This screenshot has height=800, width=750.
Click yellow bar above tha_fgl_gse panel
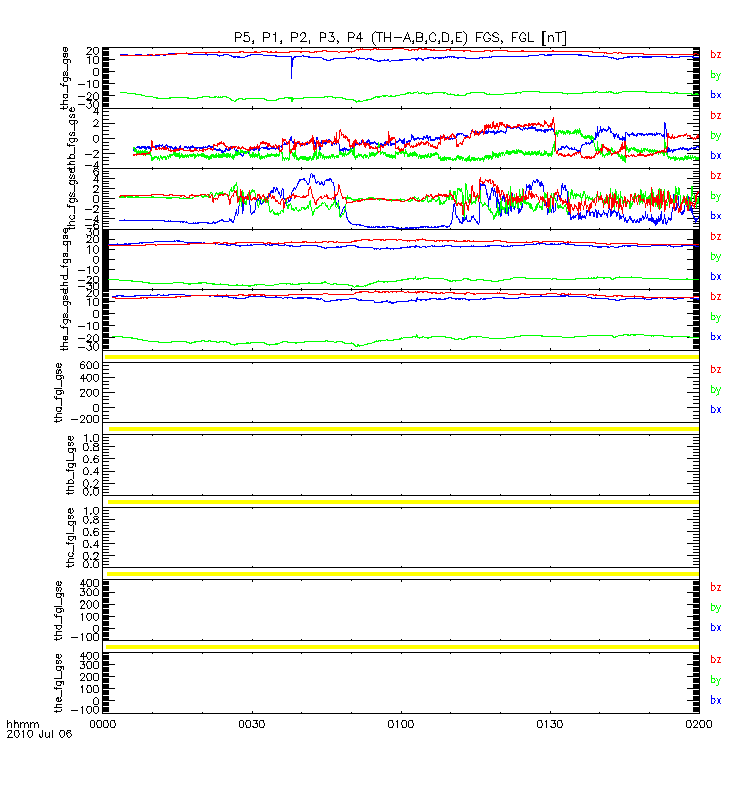pyautogui.click(x=402, y=357)
